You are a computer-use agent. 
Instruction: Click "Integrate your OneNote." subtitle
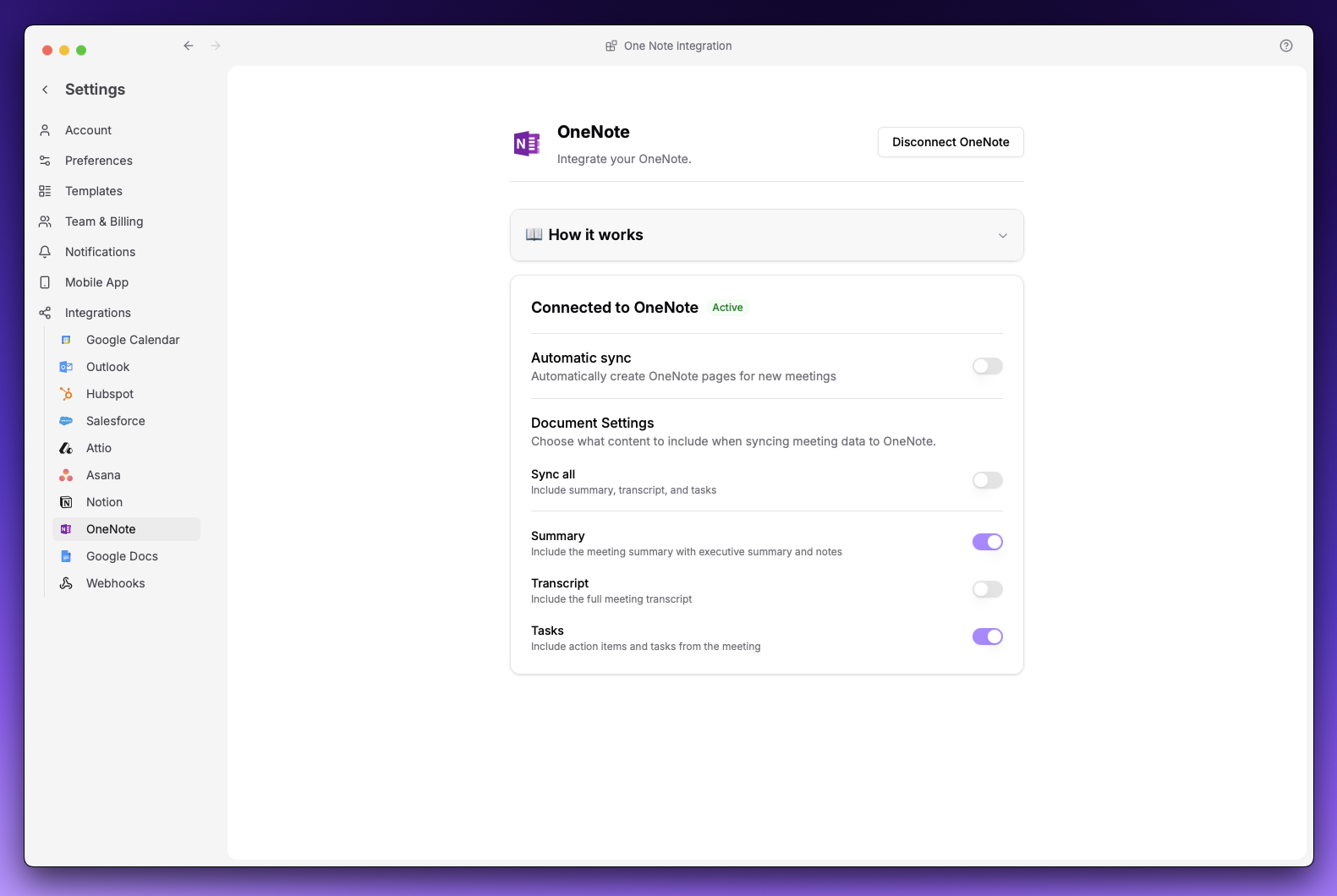point(624,159)
